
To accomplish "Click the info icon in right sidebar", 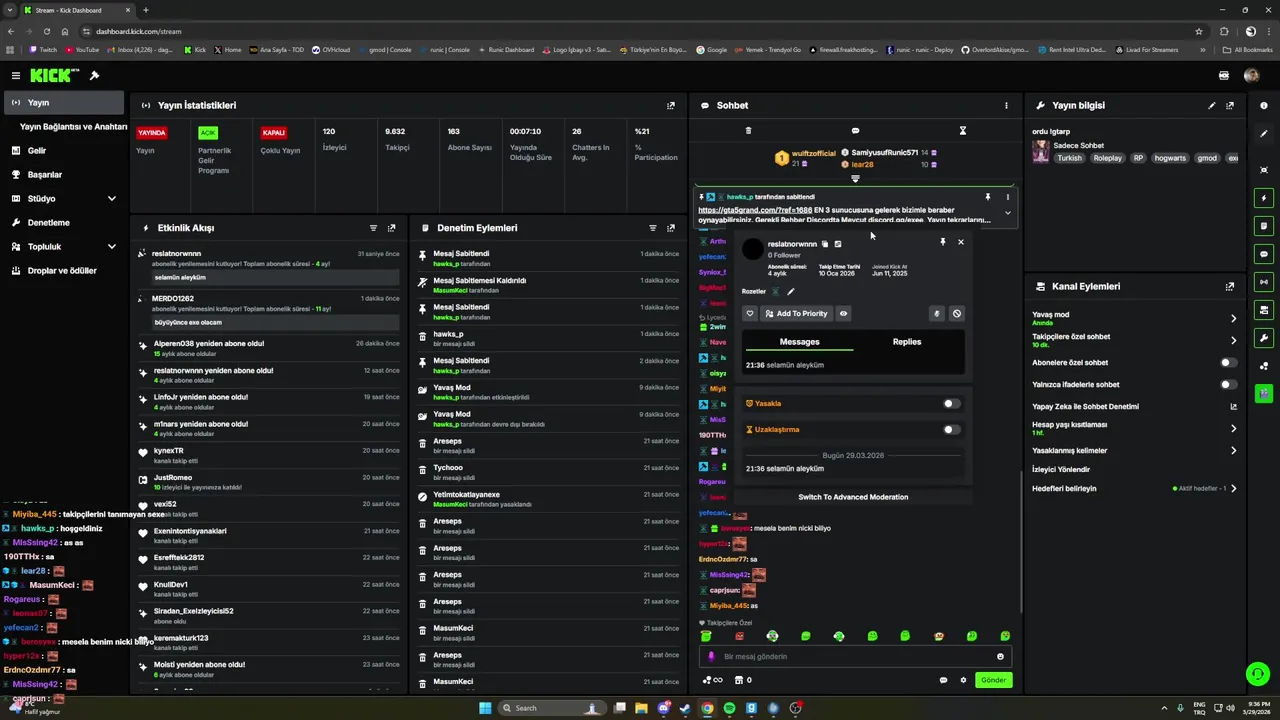I will pyautogui.click(x=1264, y=105).
